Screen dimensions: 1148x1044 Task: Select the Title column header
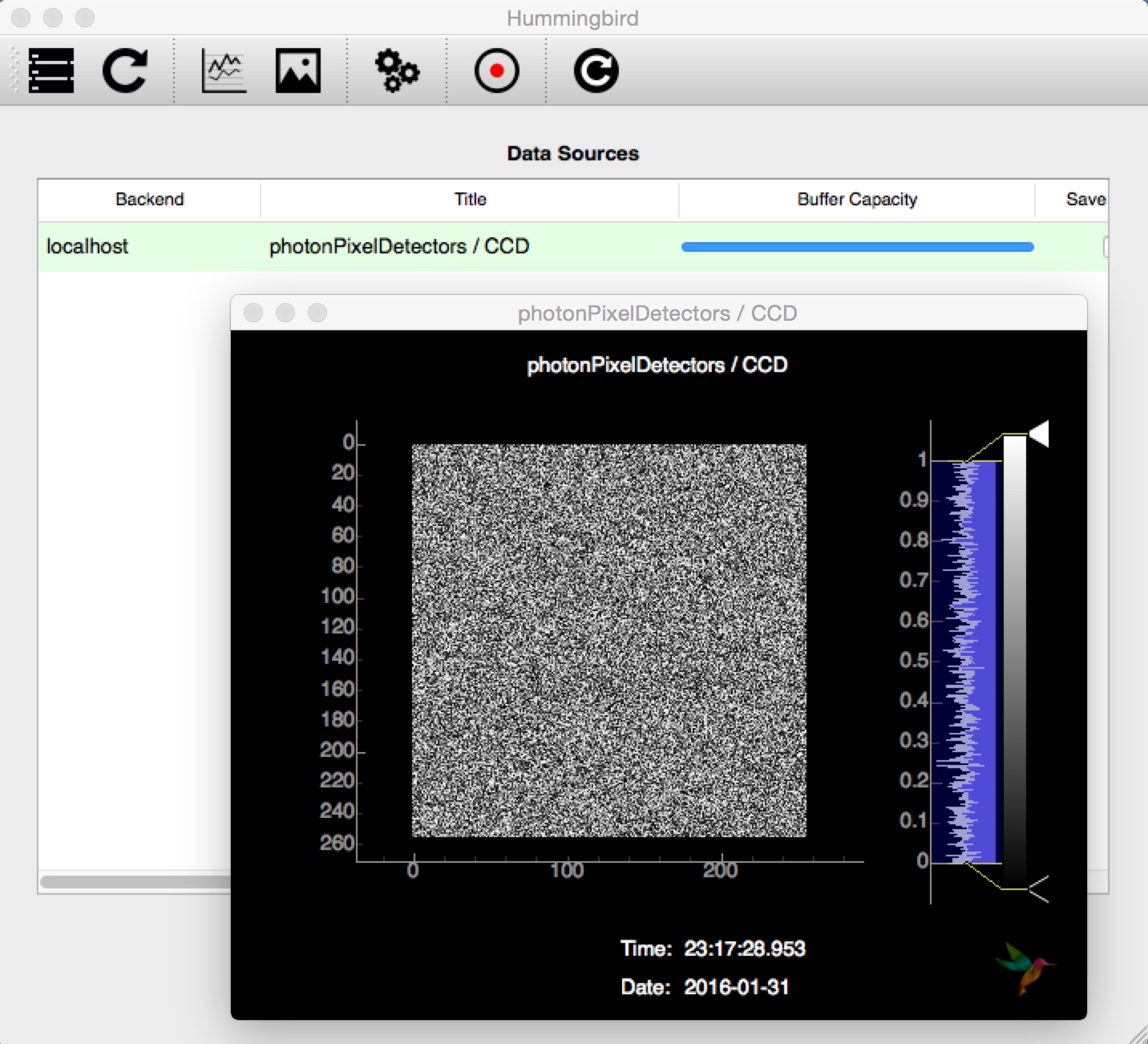point(470,199)
